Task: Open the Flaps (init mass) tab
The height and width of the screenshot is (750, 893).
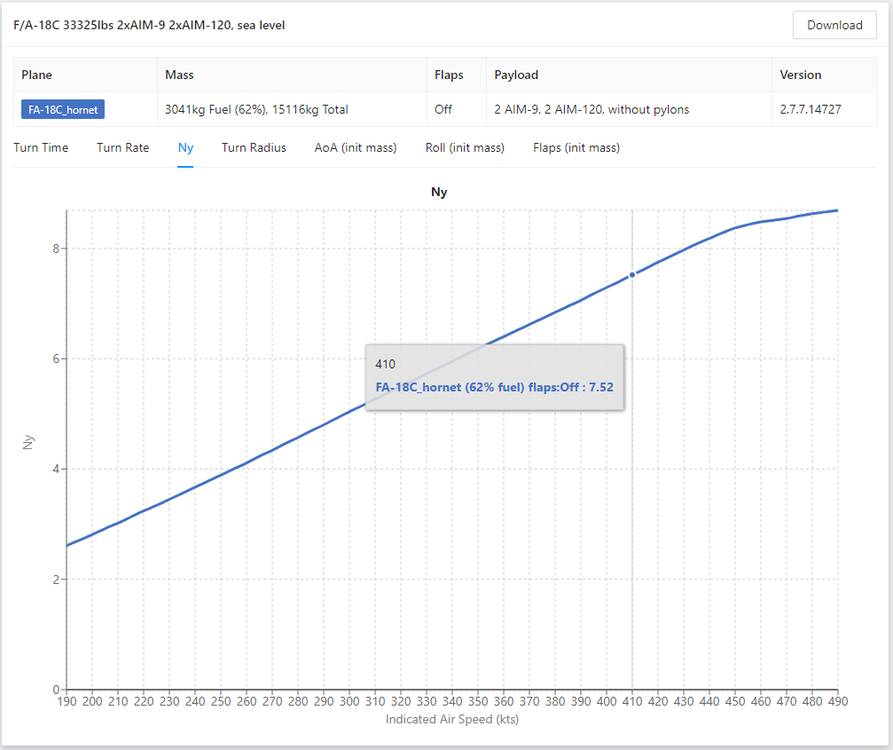Action: [x=576, y=148]
